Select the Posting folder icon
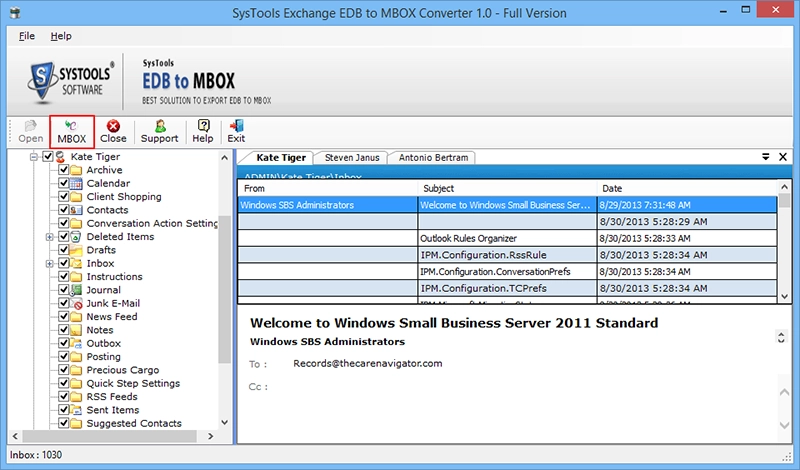 tap(76, 356)
